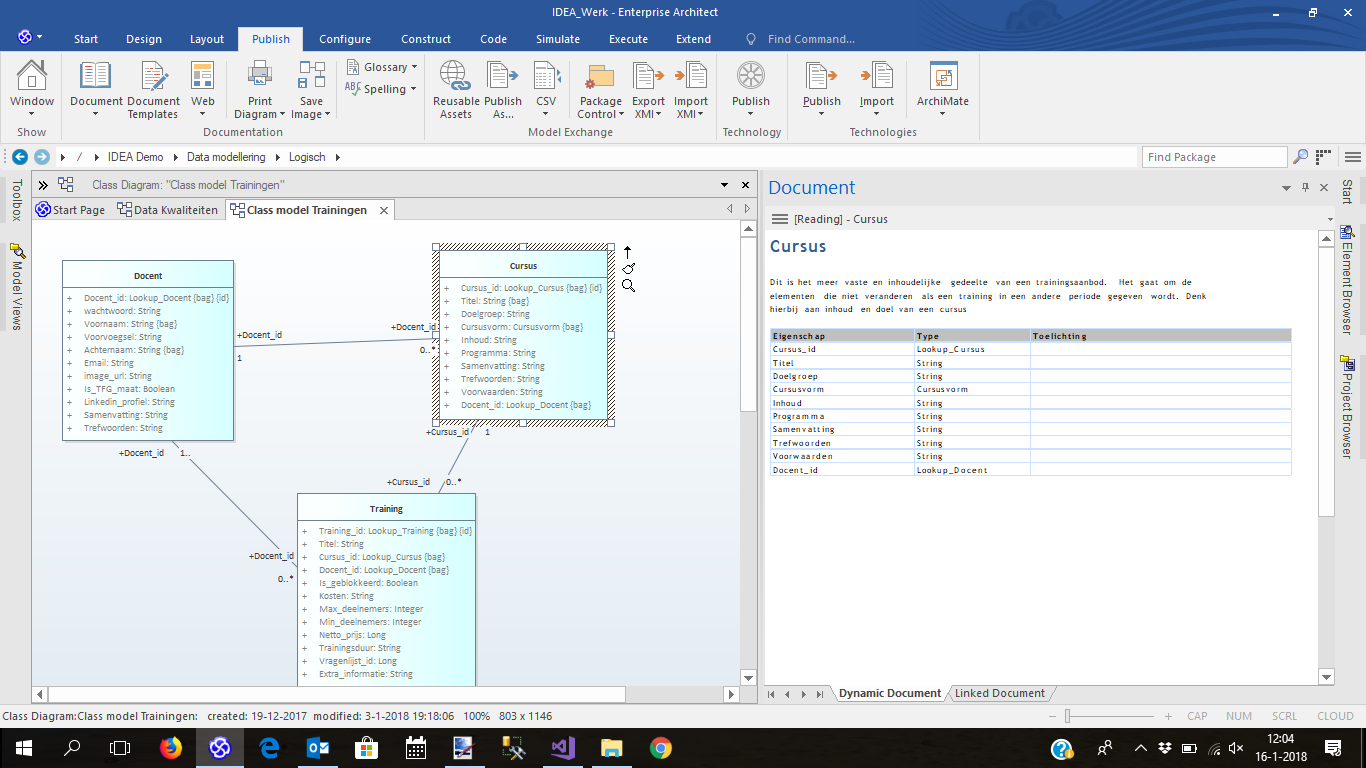Close the Class model Trainingen tab
The height and width of the screenshot is (768, 1366).
[x=382, y=210]
